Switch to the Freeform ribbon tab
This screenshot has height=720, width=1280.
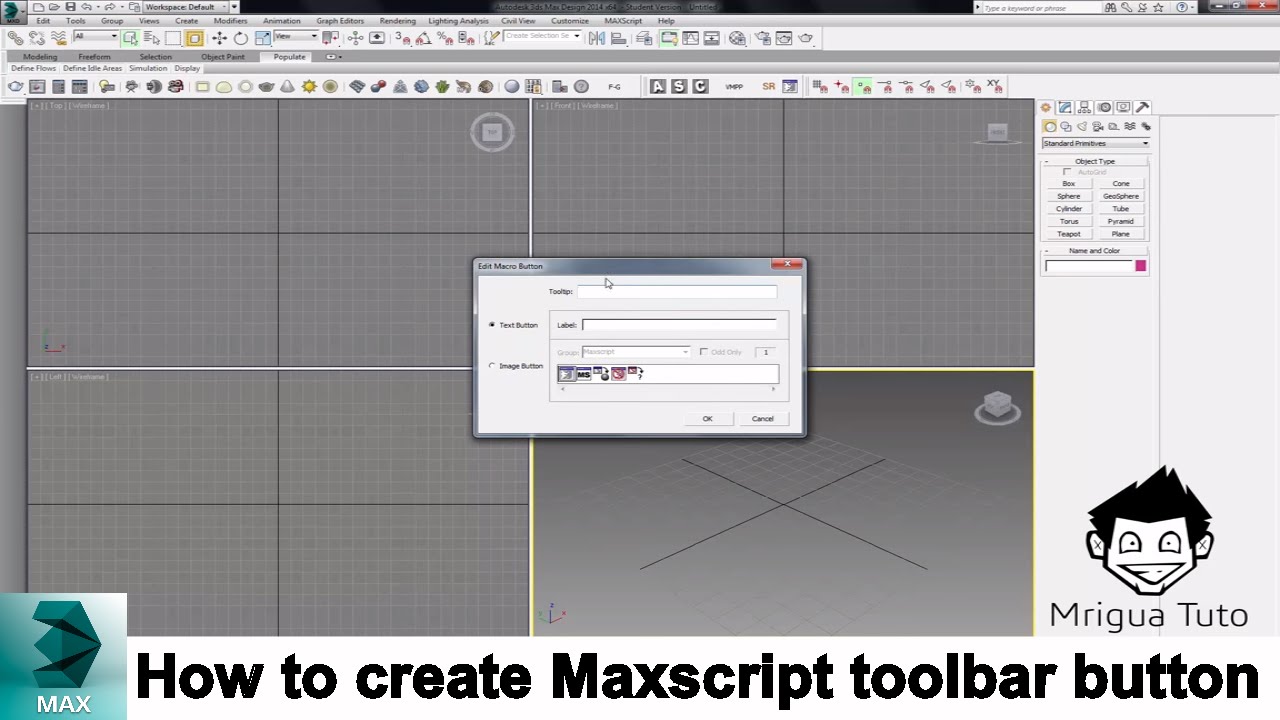click(x=94, y=57)
